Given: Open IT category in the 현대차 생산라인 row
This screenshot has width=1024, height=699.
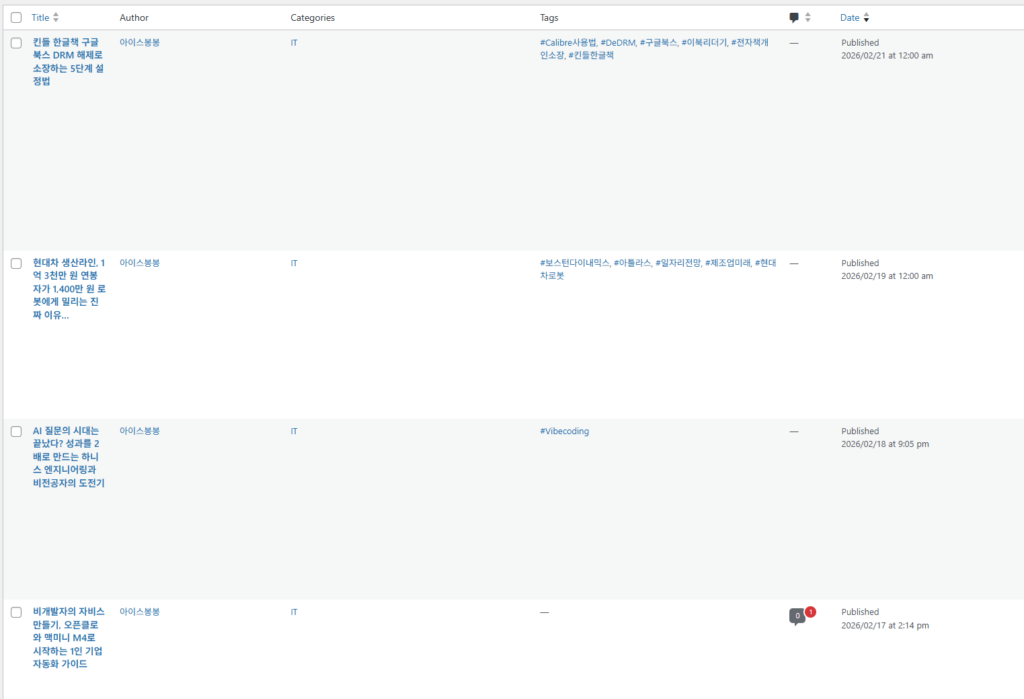Looking at the screenshot, I should pos(294,263).
